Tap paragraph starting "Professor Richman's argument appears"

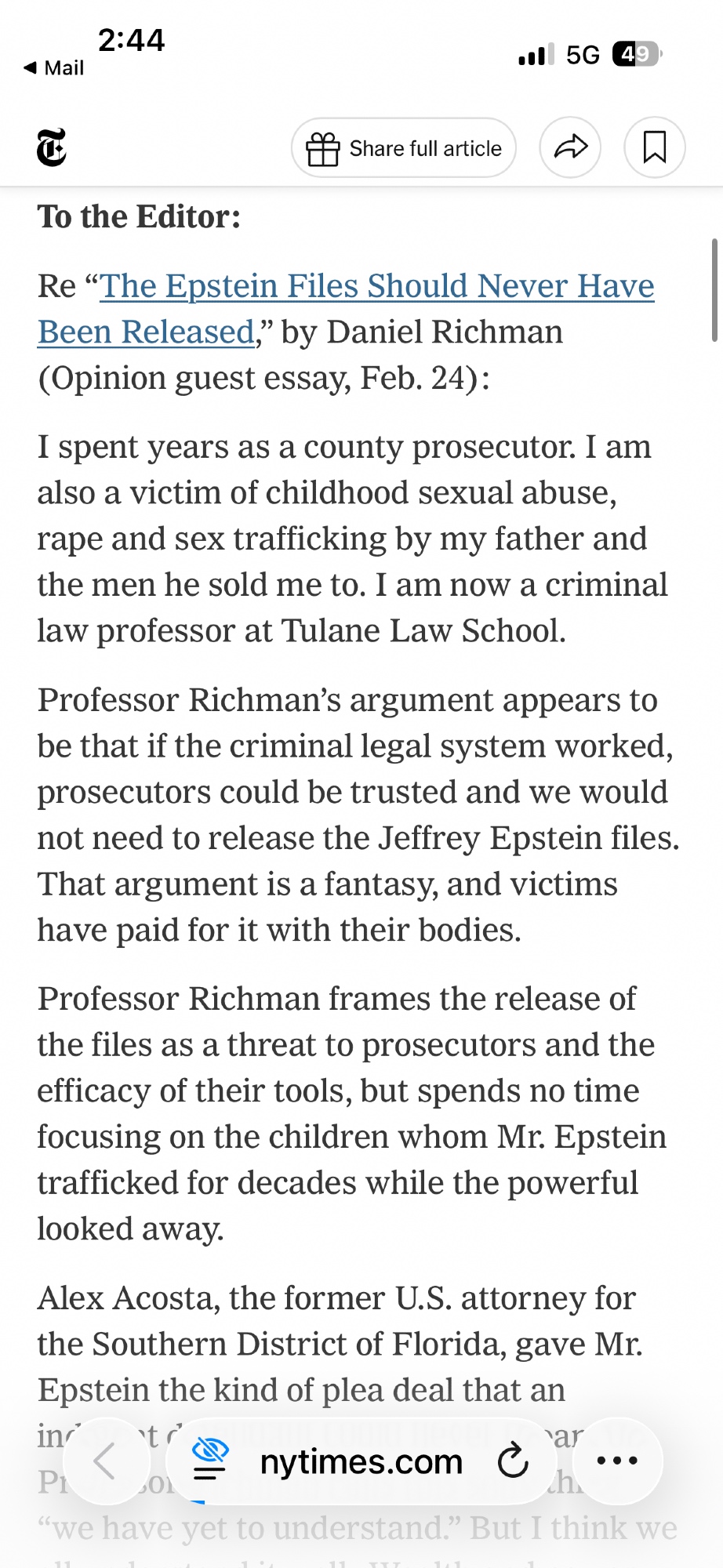tap(357, 815)
